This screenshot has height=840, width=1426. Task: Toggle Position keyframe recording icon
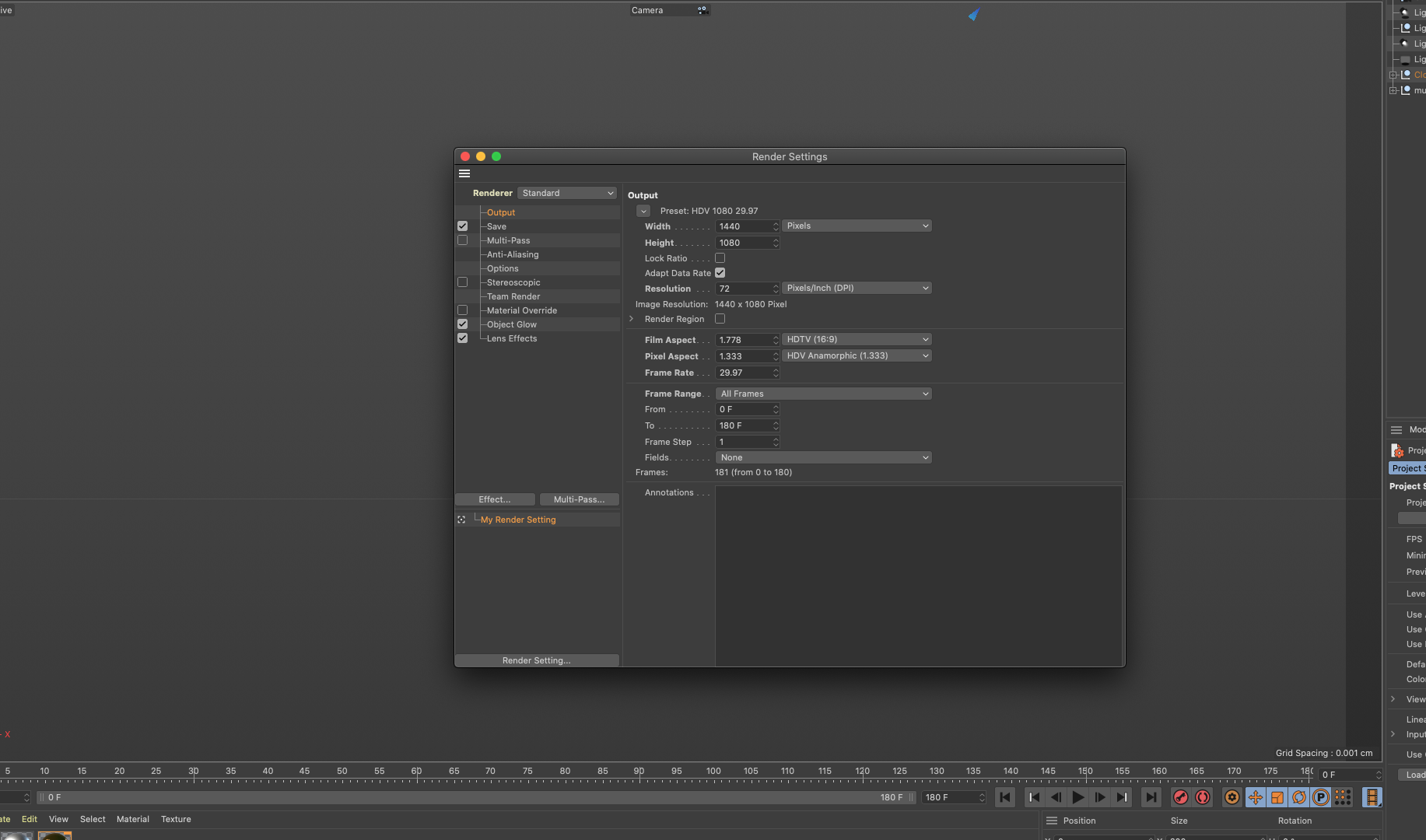[x=1255, y=797]
